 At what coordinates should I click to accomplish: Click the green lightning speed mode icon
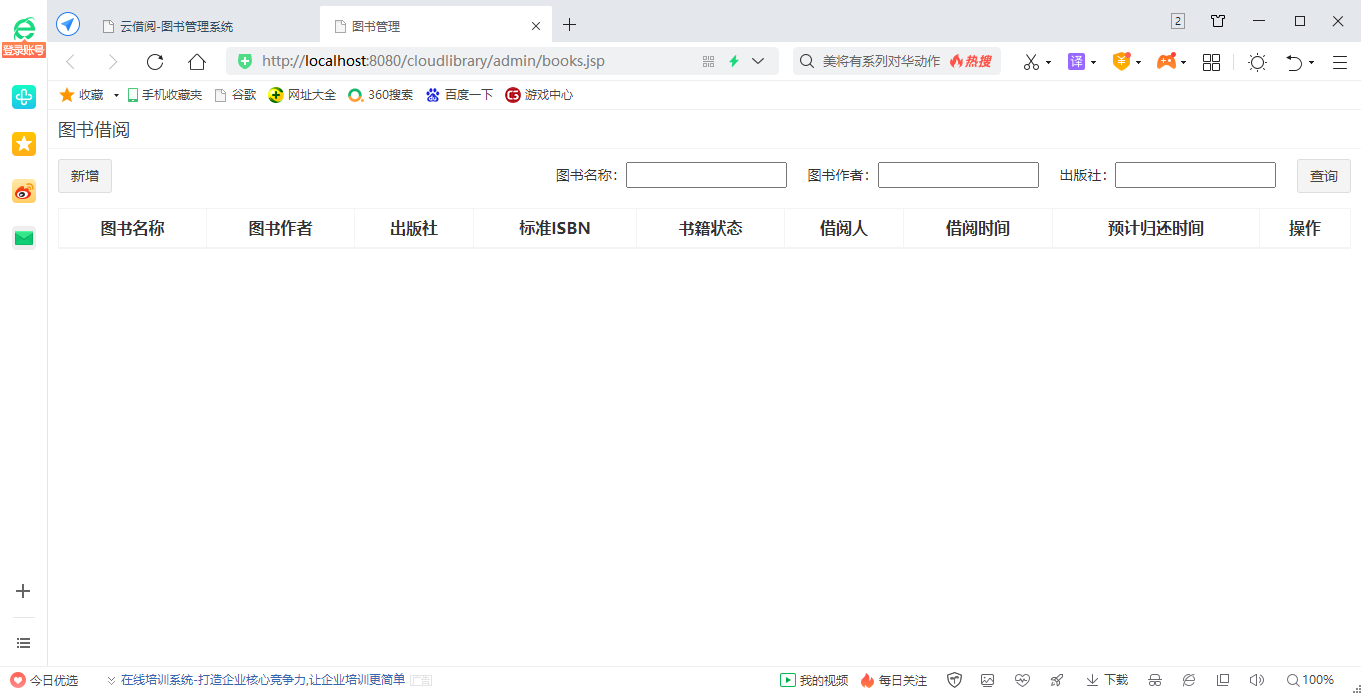tap(733, 61)
